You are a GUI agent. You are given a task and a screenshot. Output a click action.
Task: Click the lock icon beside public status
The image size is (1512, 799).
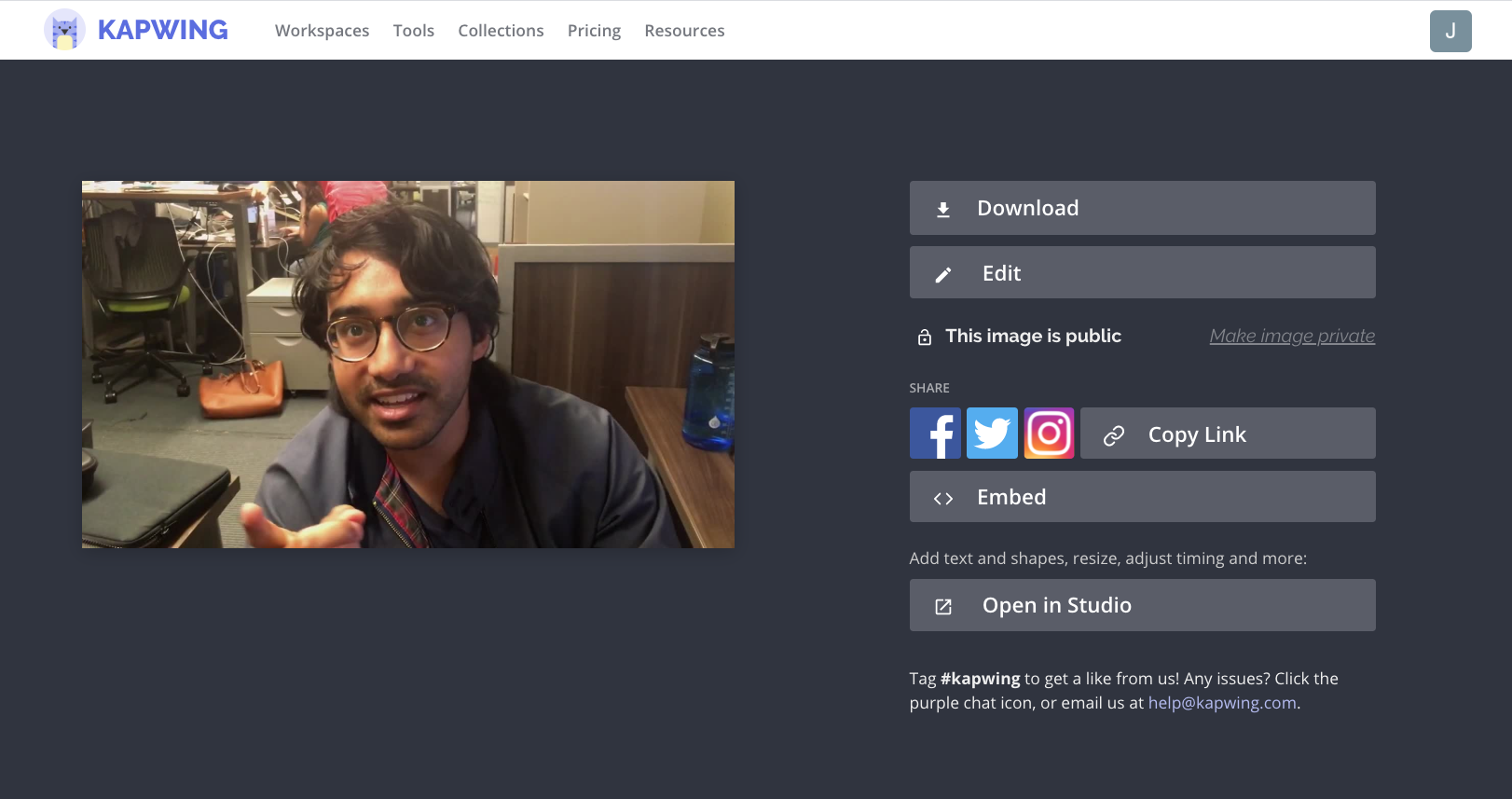pyautogui.click(x=925, y=338)
